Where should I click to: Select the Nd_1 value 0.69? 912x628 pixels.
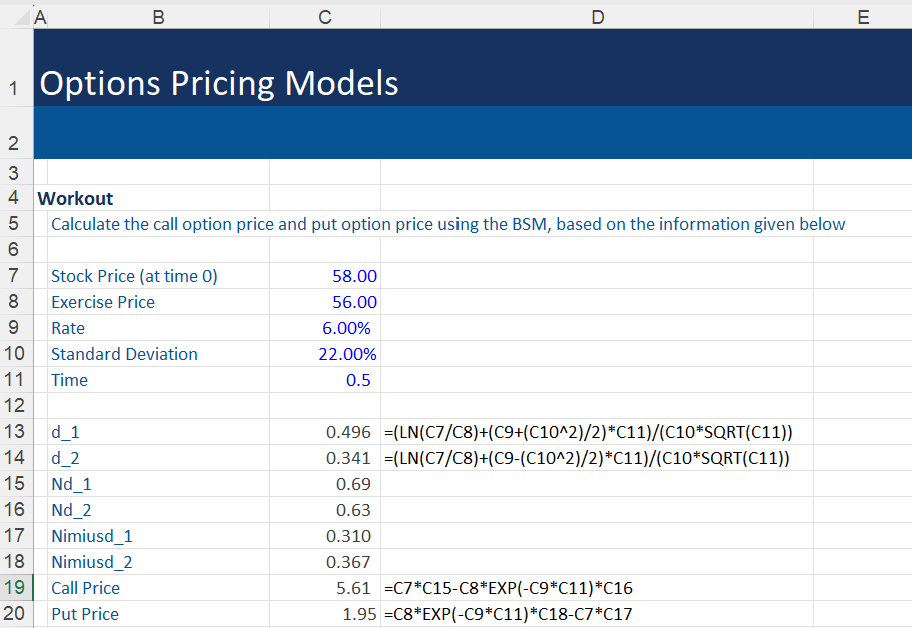324,484
